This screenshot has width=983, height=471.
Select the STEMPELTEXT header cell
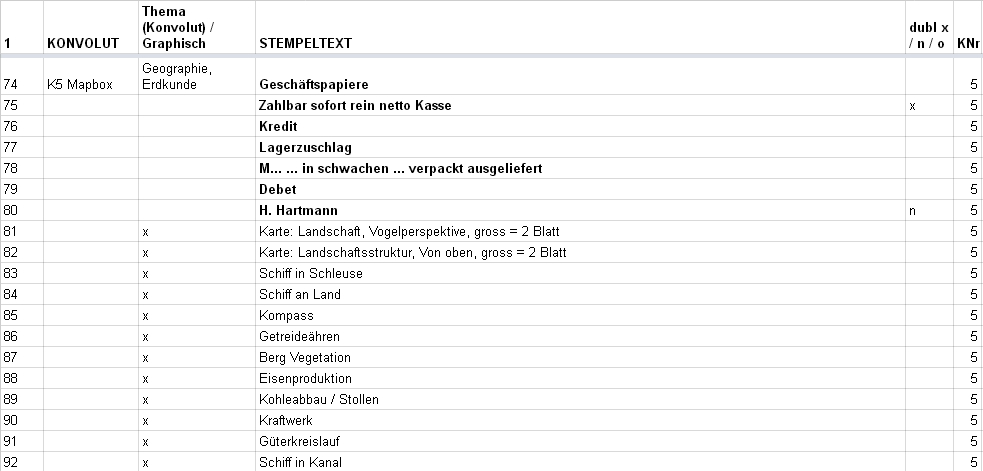580,27
